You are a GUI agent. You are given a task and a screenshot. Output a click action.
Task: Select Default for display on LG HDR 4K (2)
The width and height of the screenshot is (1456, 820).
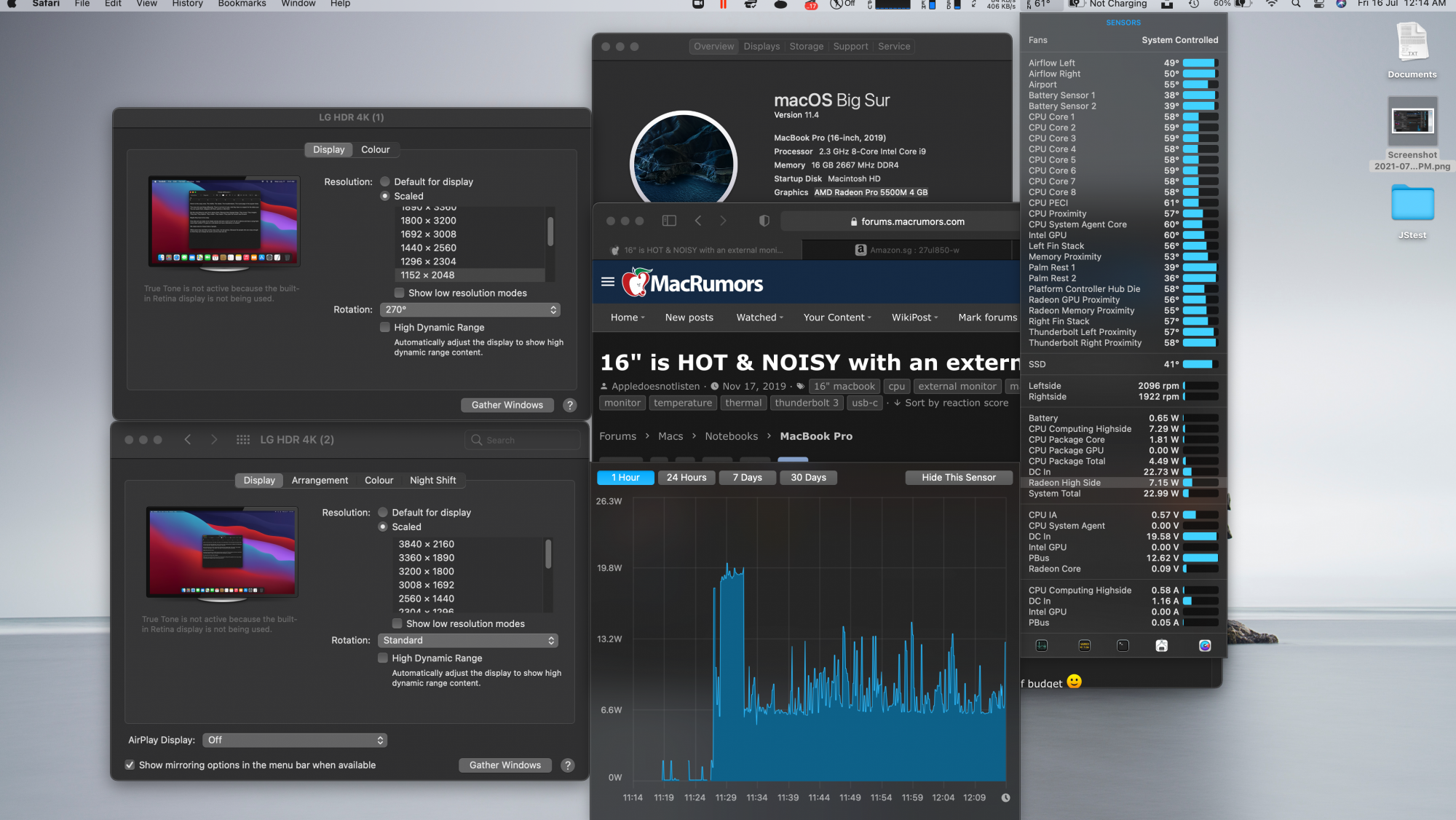coord(383,513)
